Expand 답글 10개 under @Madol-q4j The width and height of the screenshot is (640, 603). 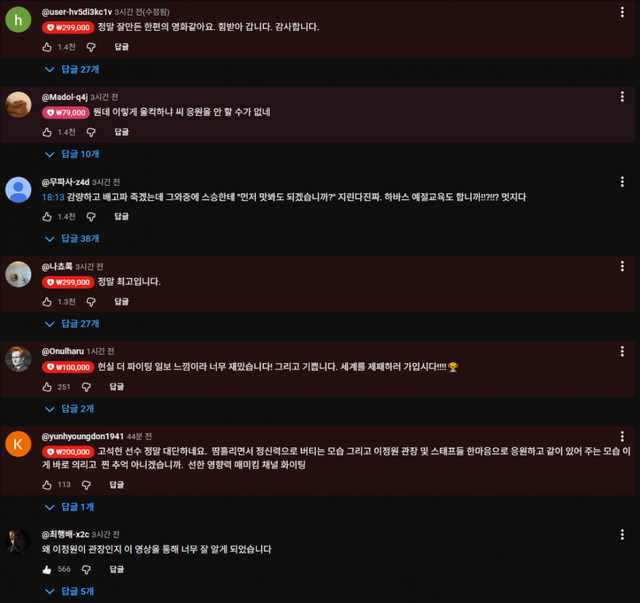point(72,154)
